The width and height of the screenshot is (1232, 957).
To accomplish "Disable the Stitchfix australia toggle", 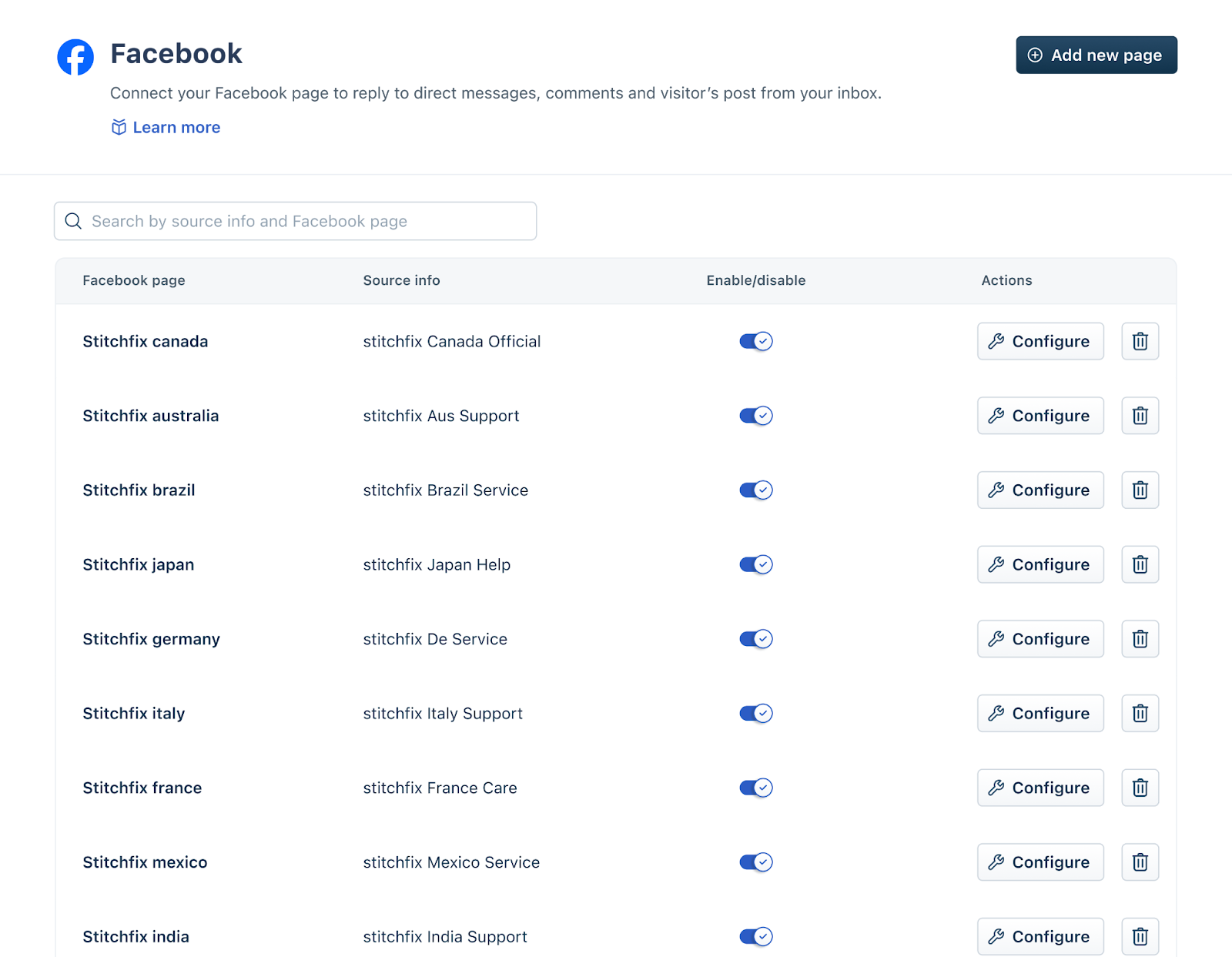I will tap(755, 416).
